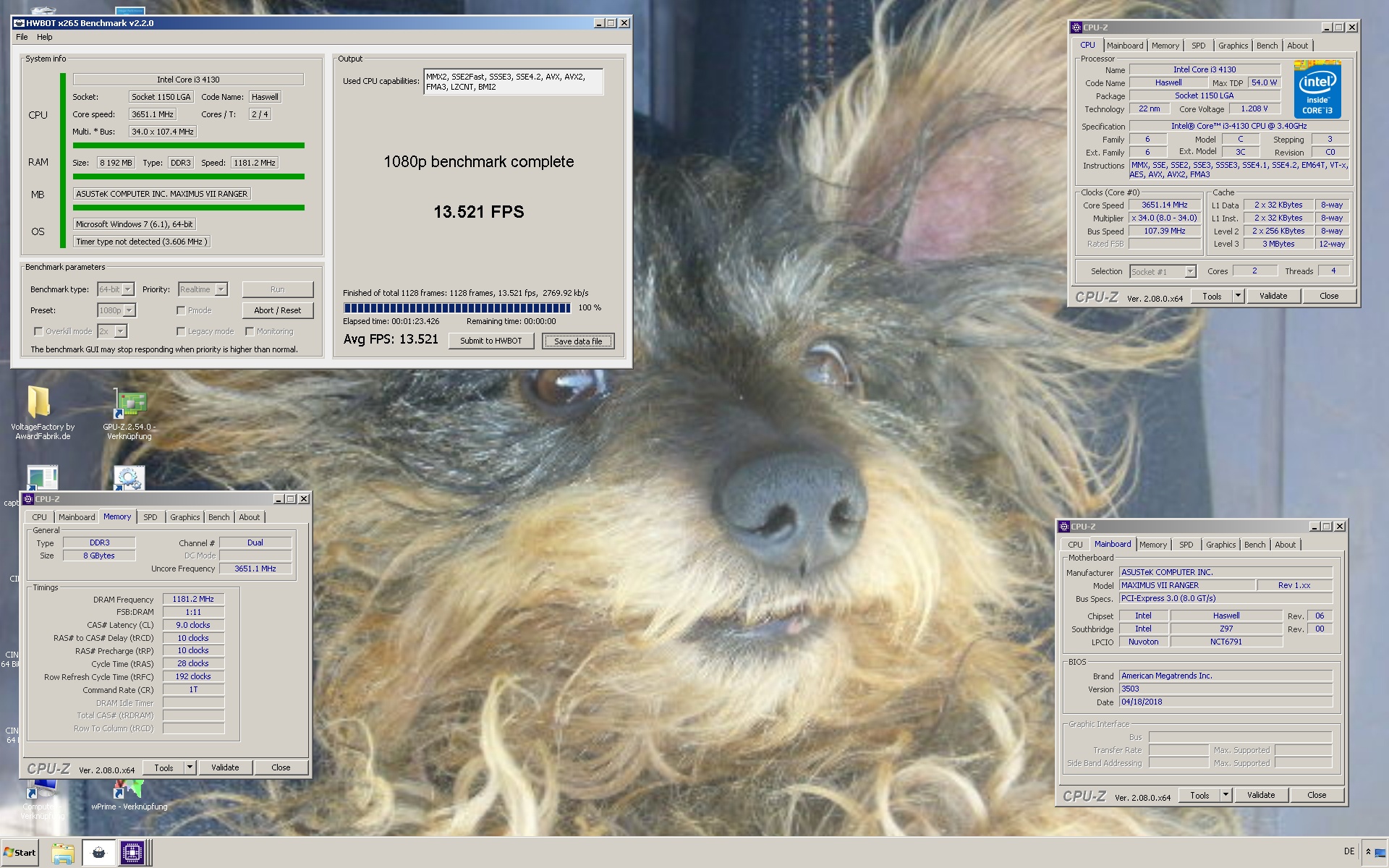1389x868 pixels.
Task: Click the Uncore Frequency 3651.1 MHz value
Action: tap(255, 569)
